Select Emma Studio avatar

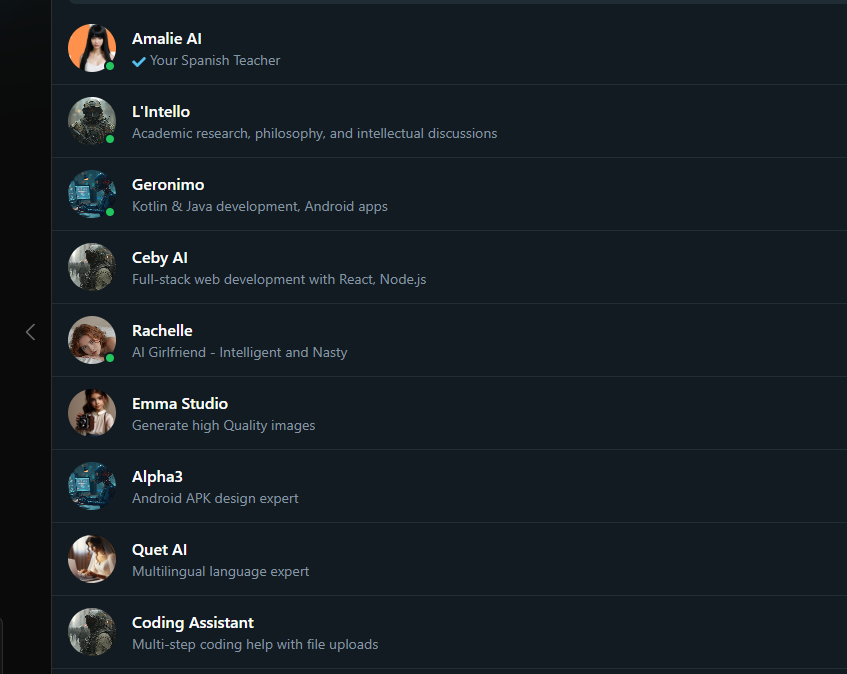click(x=92, y=413)
